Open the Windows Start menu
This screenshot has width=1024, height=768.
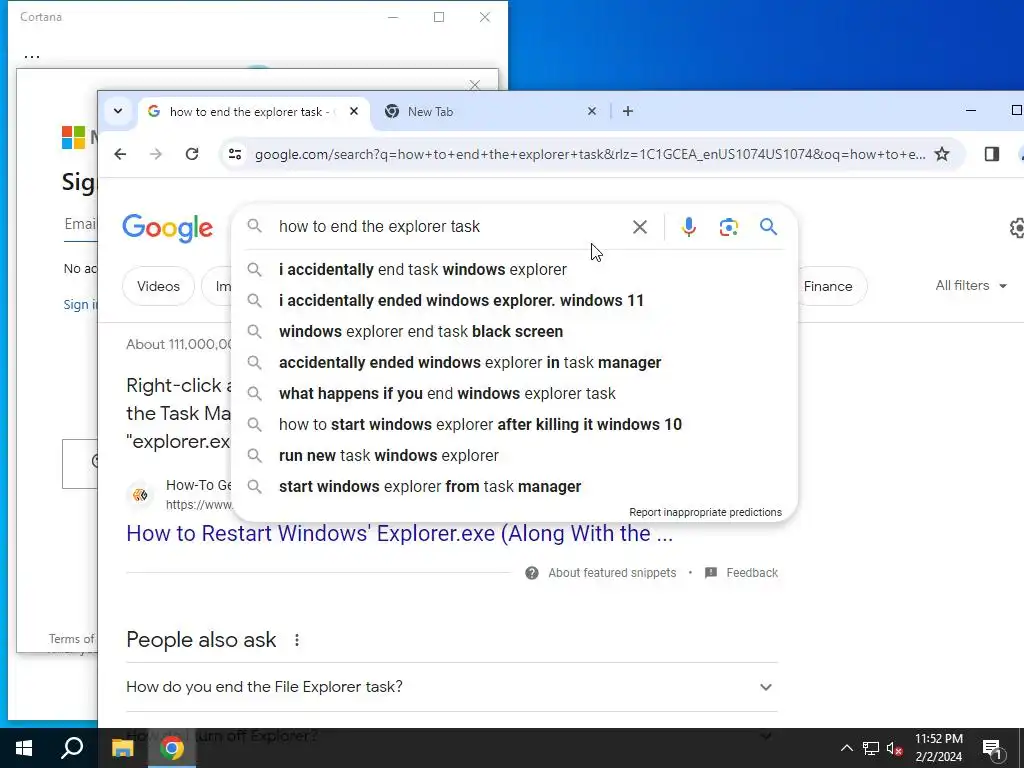coord(24,748)
